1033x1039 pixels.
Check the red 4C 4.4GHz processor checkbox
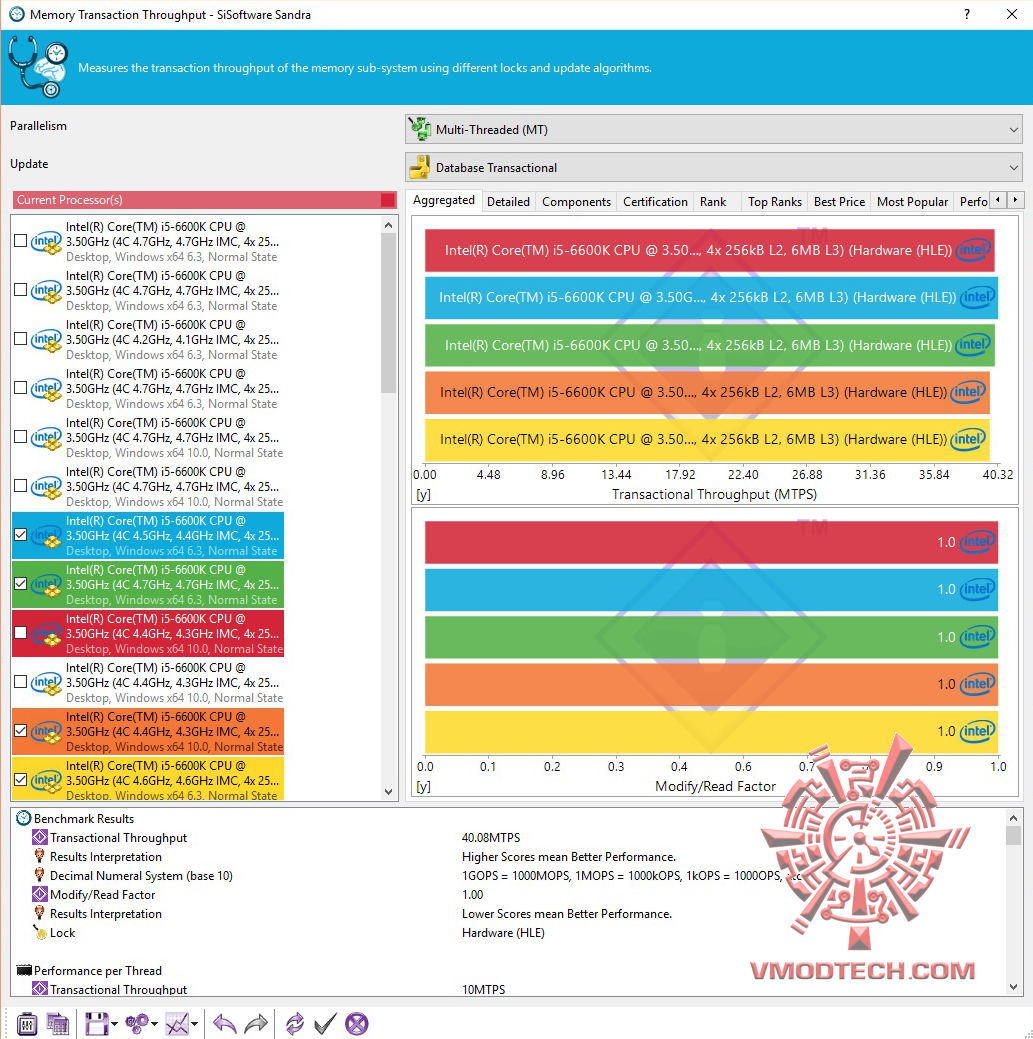point(21,633)
